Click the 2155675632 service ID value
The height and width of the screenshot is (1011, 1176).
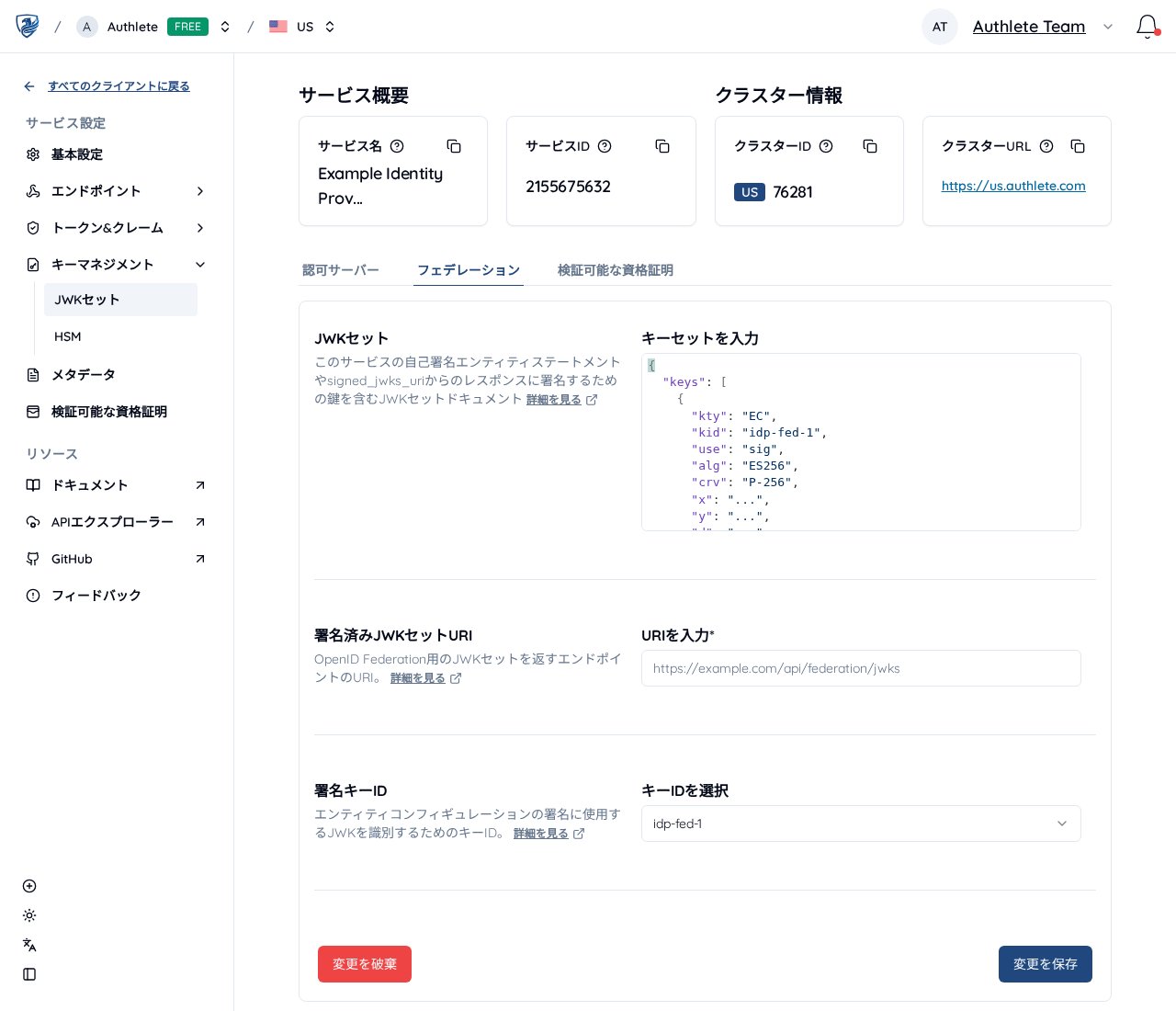pyautogui.click(x=568, y=187)
